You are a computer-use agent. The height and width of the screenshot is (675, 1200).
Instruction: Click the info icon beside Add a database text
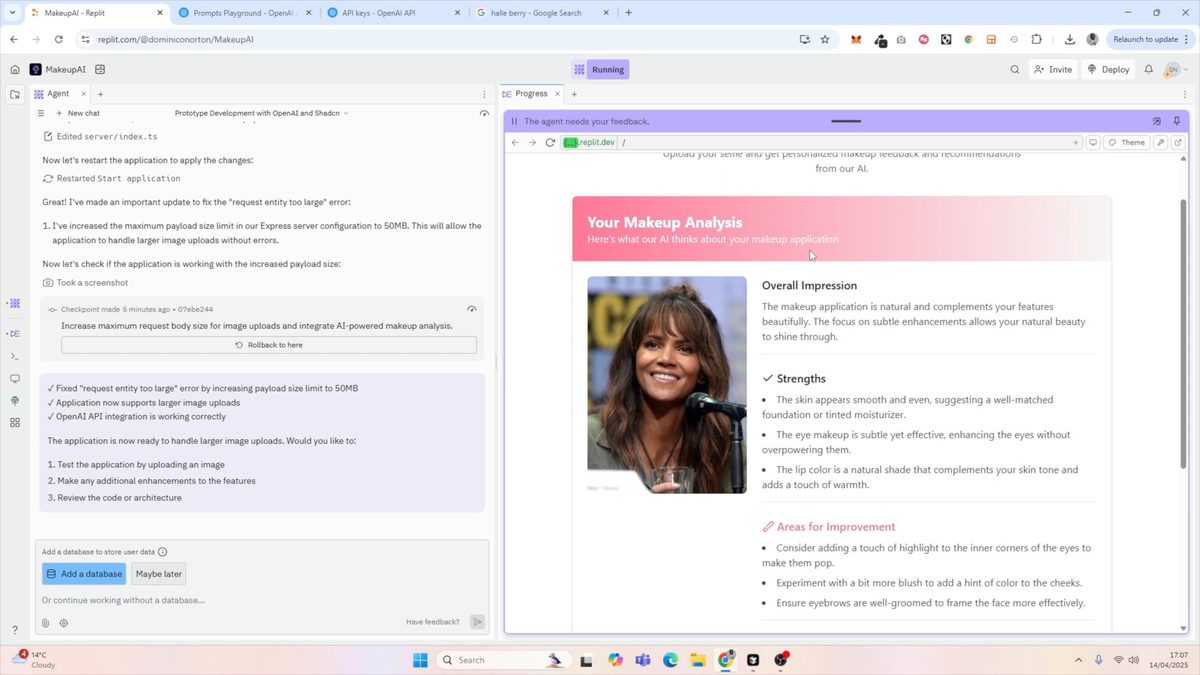pyautogui.click(x=163, y=552)
